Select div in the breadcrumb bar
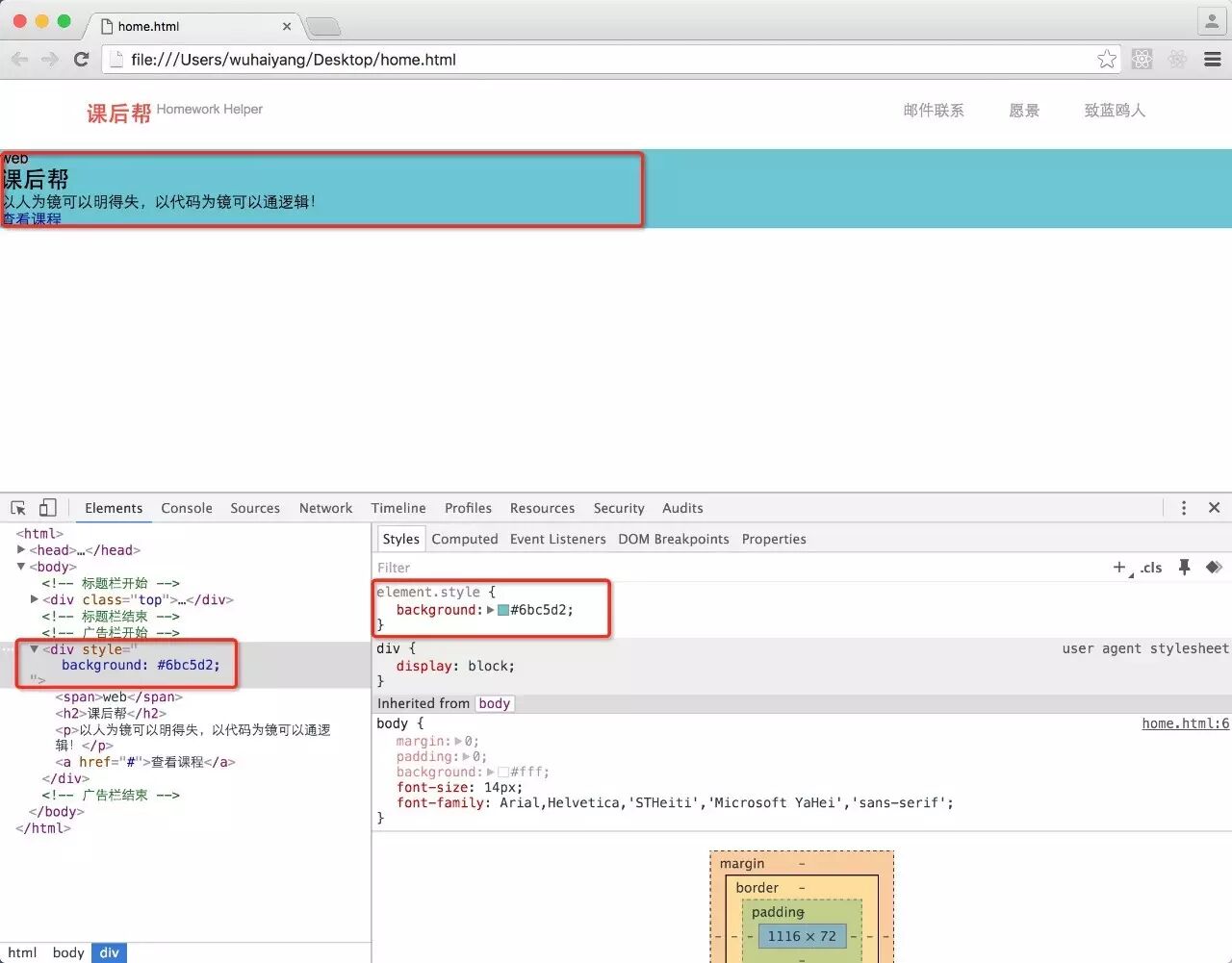This screenshot has height=963, width=1232. tap(109, 952)
